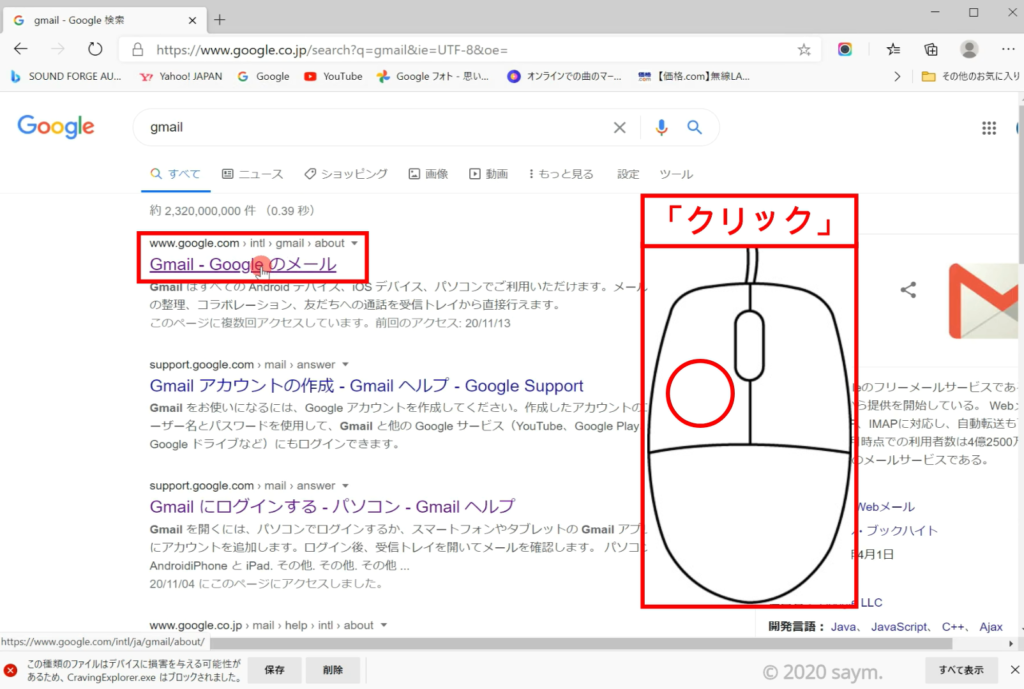Expand arrow next to first support.google.com result
This screenshot has width=1024, height=689.
(x=345, y=364)
